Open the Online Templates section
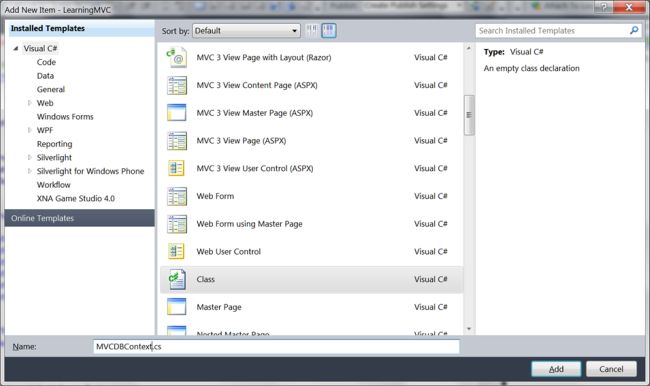 80,218
